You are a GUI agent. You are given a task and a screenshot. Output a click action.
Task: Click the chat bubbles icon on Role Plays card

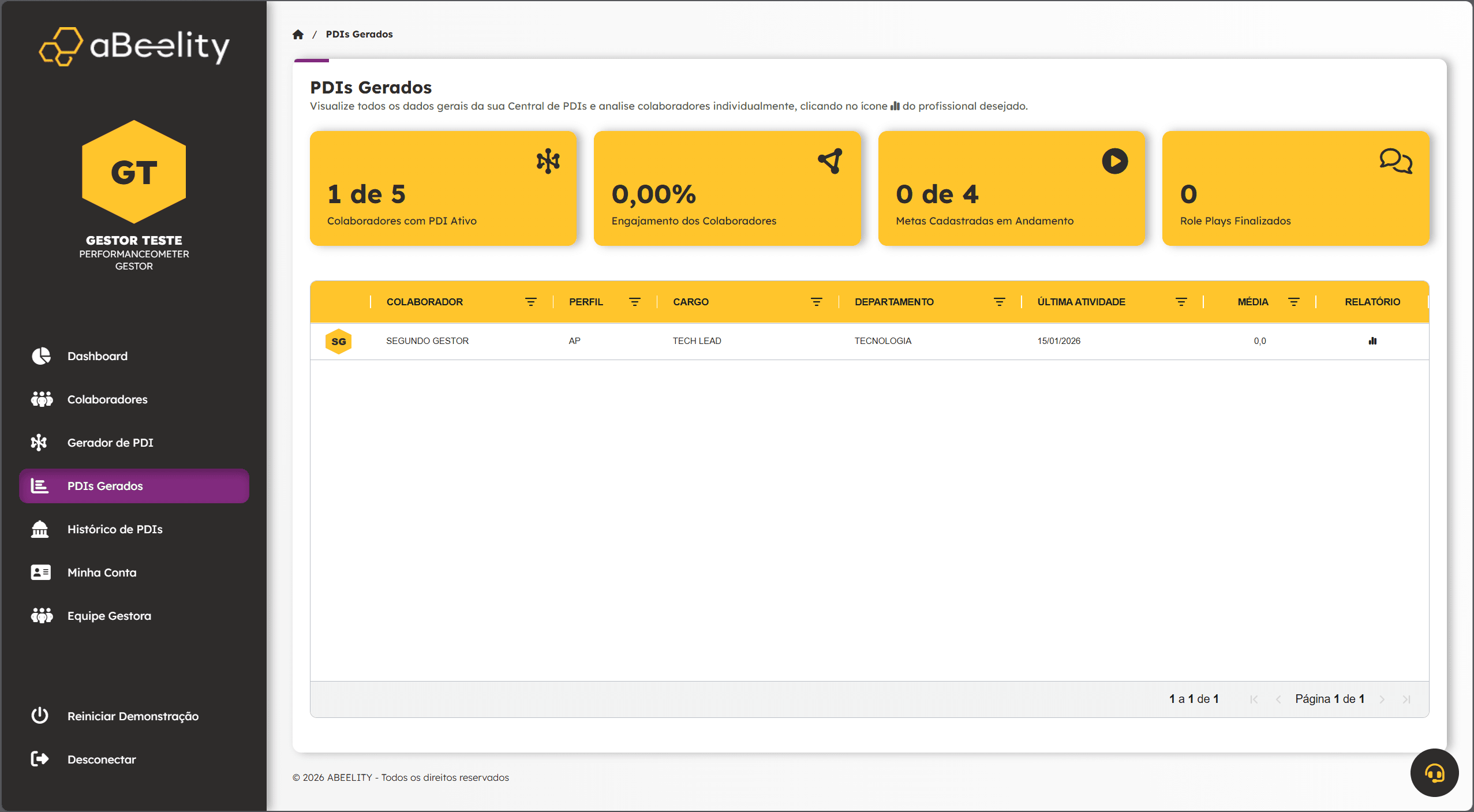pos(1396,161)
